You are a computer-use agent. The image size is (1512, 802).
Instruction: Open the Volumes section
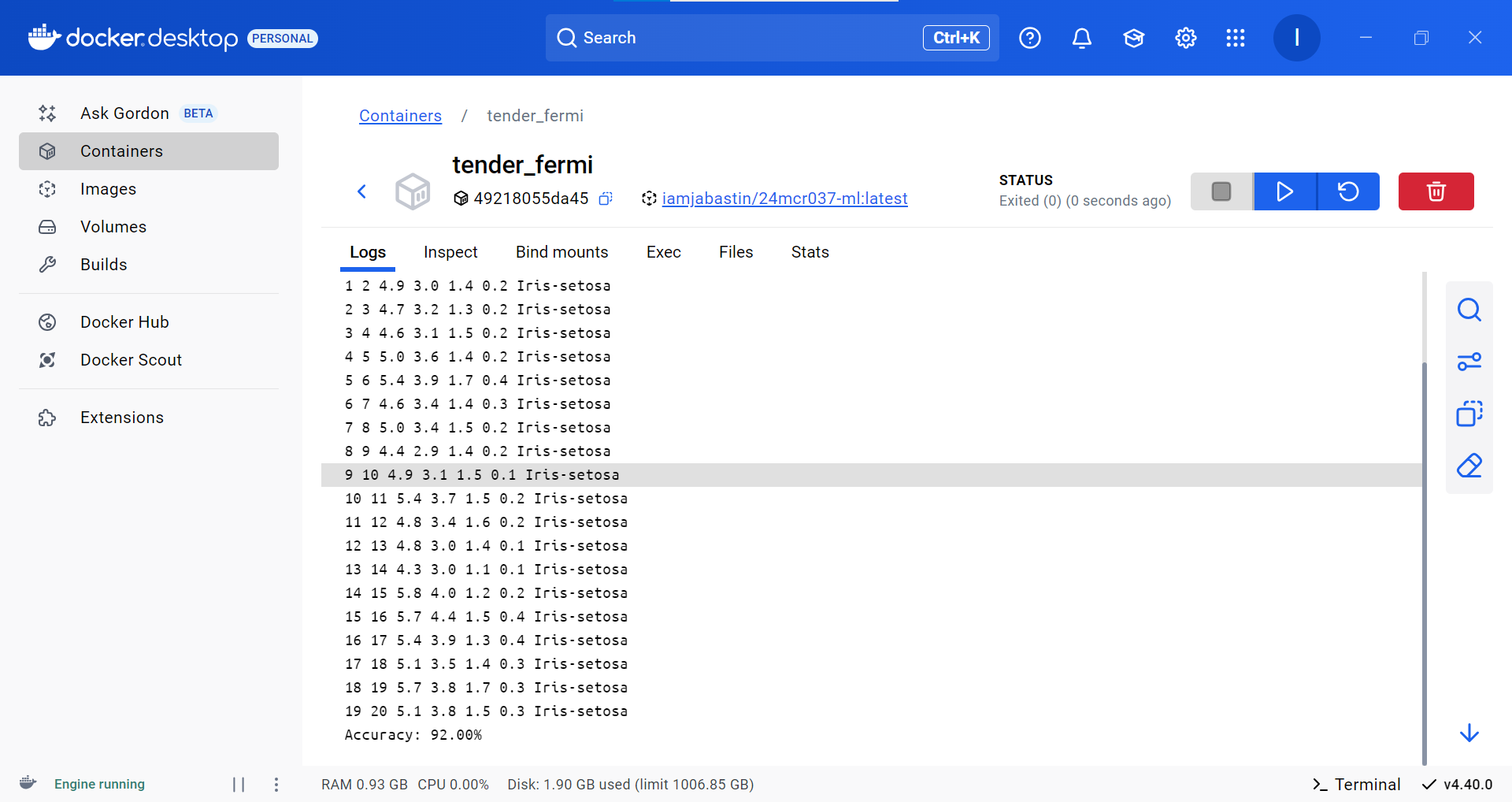[148, 227]
